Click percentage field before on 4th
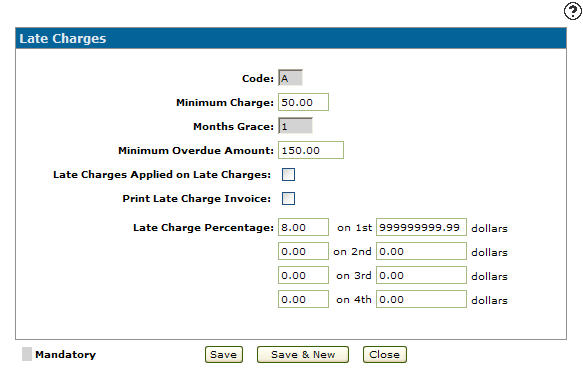Screen dimensions: 583x378 click(x=303, y=299)
